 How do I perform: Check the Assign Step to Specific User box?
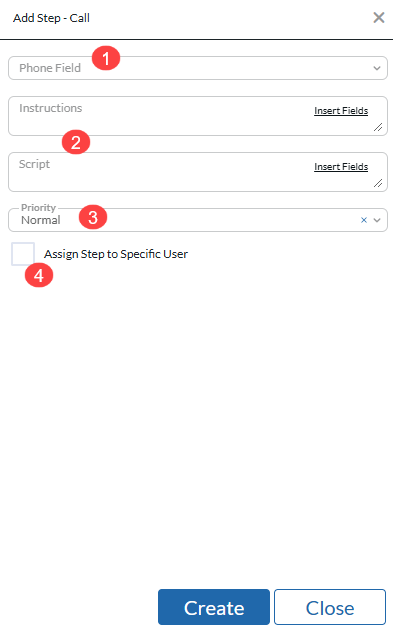point(23,254)
